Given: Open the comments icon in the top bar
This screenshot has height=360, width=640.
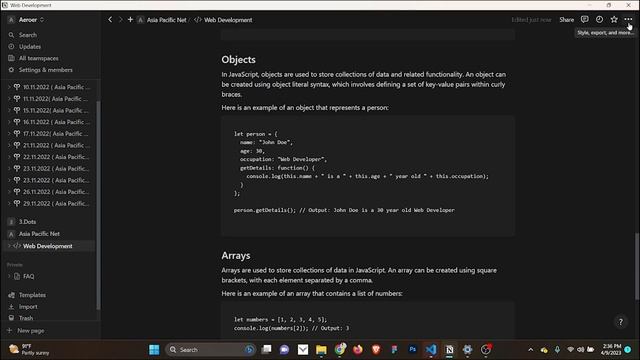Looking at the screenshot, I should 584,20.
